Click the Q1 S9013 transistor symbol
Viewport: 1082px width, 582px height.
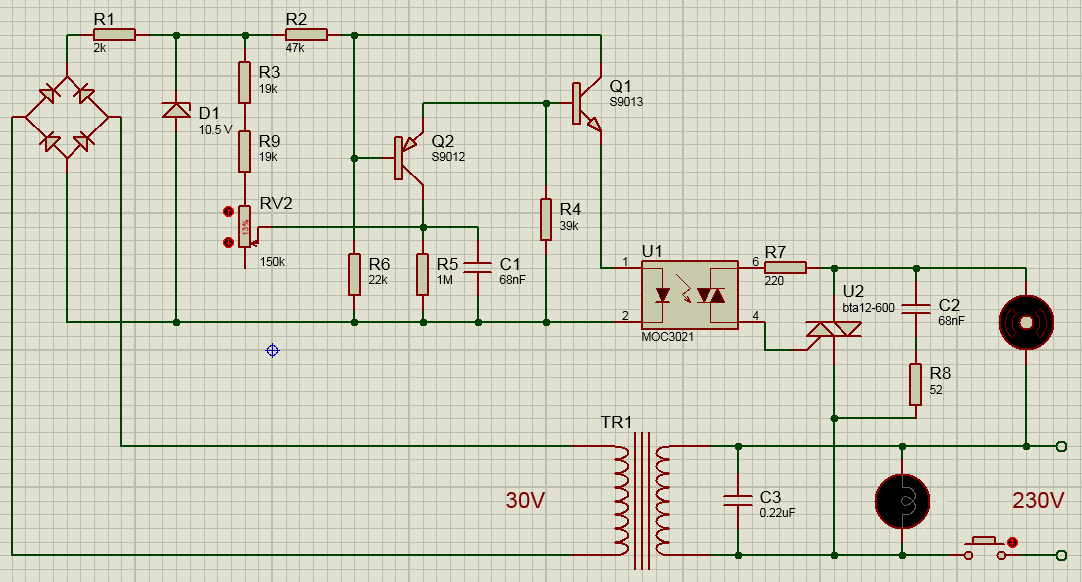pyautogui.click(x=585, y=104)
